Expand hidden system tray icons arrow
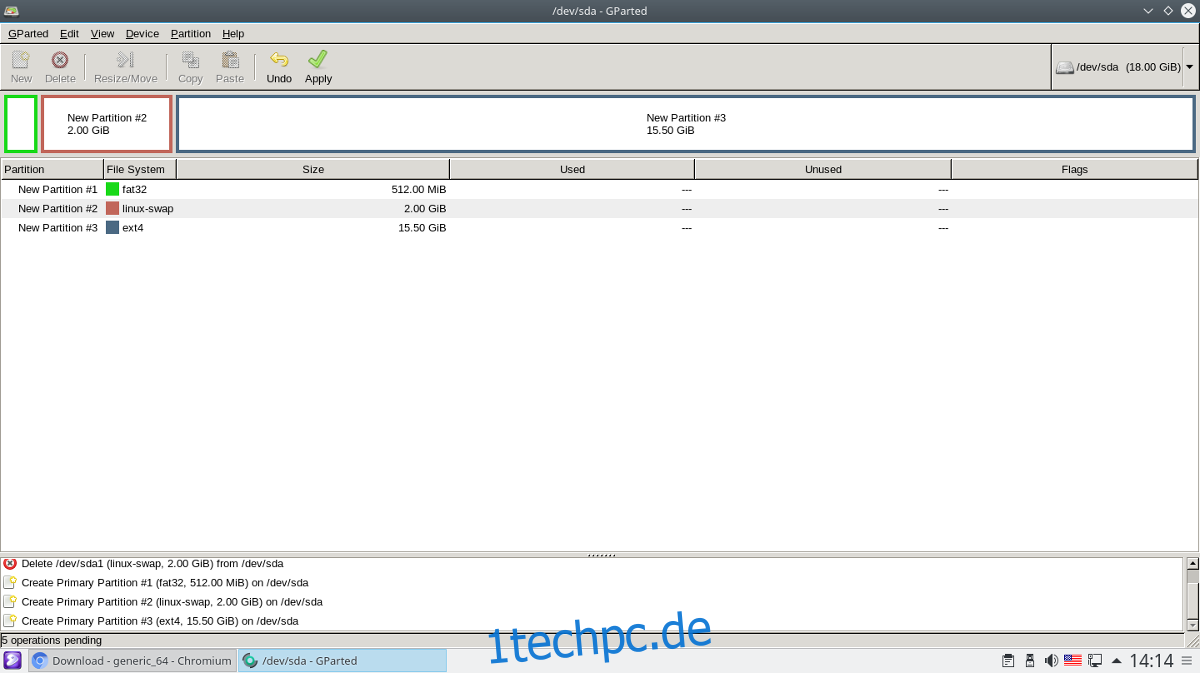The height and width of the screenshot is (673, 1200). pyautogui.click(x=1116, y=660)
